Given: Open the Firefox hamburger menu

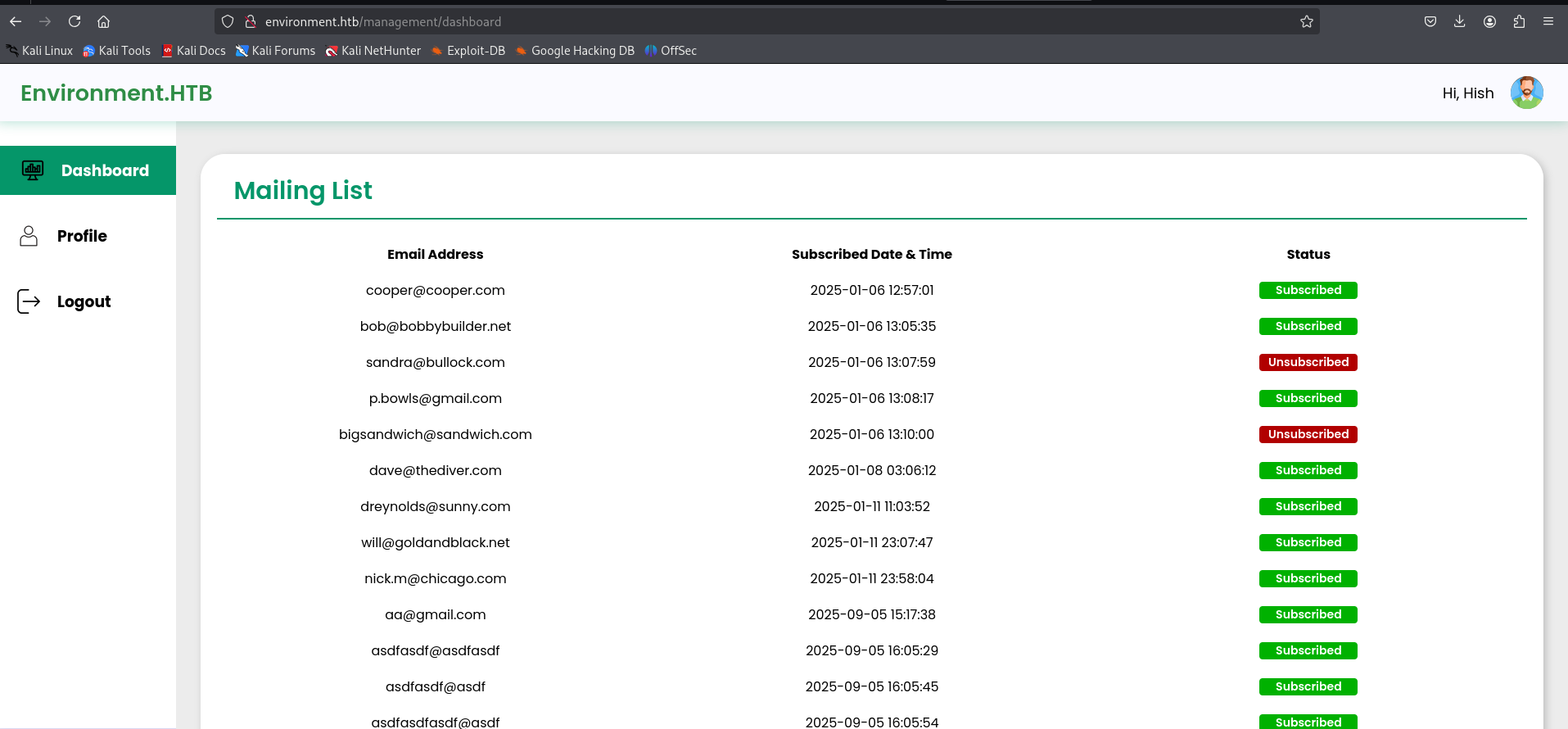Looking at the screenshot, I should coord(1548,22).
